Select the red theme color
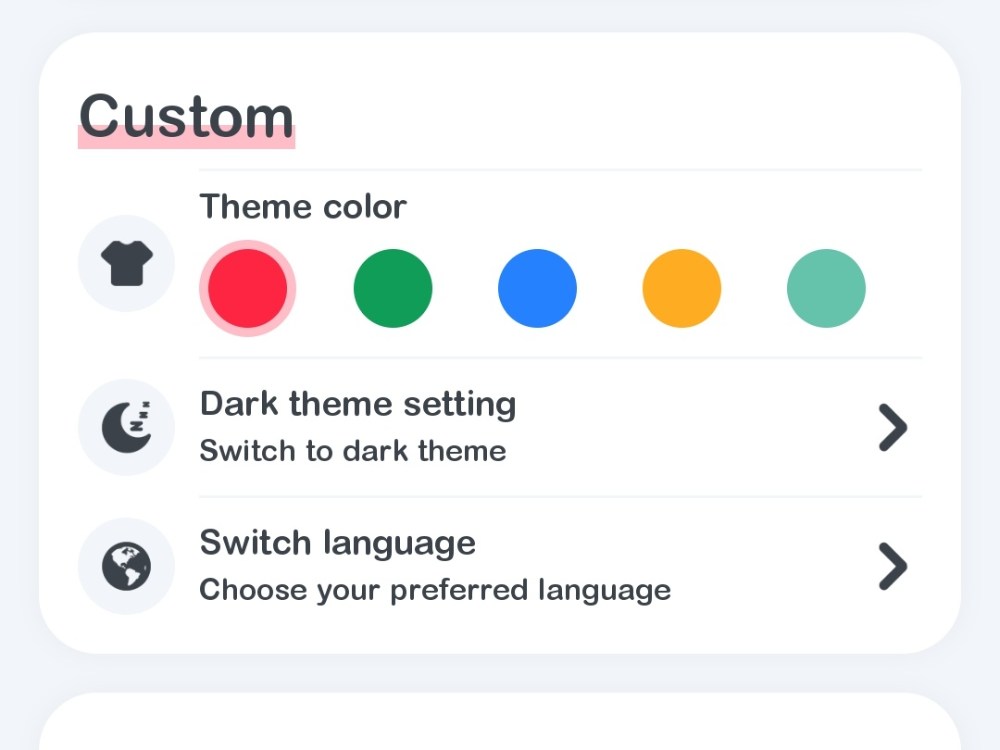 pyautogui.click(x=247, y=288)
